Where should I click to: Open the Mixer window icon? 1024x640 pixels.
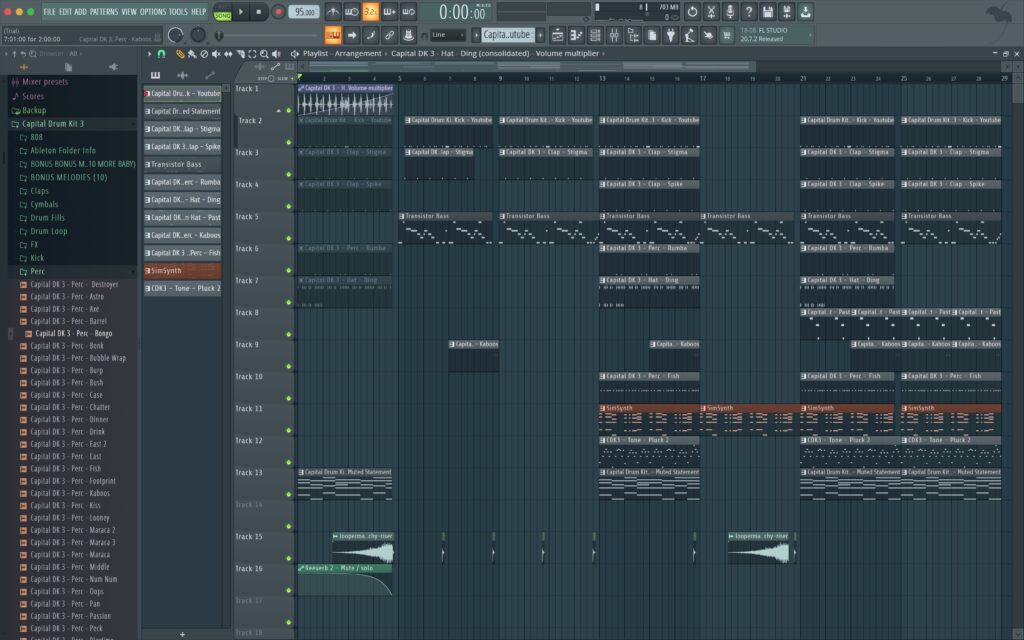(x=614, y=35)
